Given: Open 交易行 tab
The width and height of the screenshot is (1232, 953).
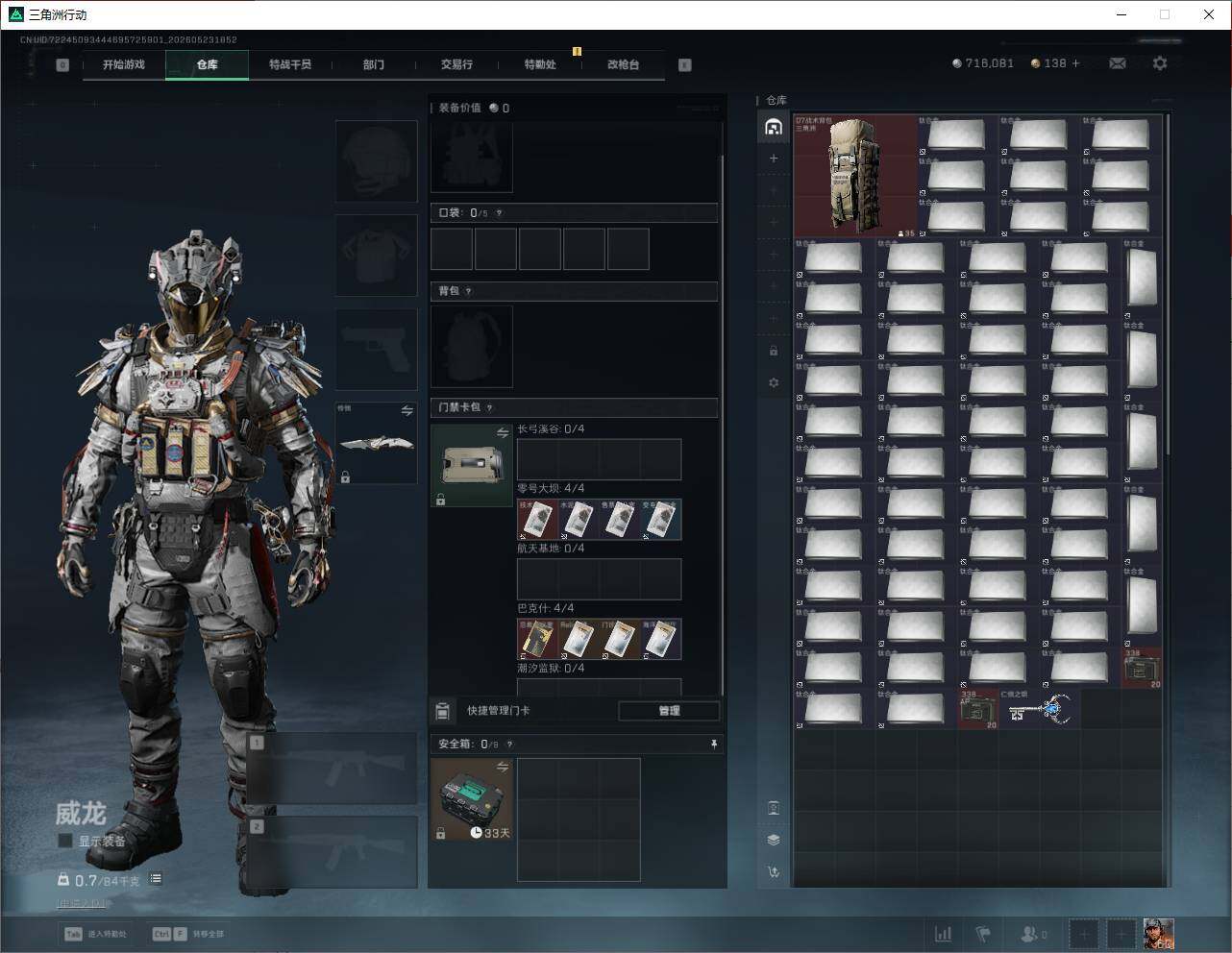Looking at the screenshot, I should click(x=456, y=64).
